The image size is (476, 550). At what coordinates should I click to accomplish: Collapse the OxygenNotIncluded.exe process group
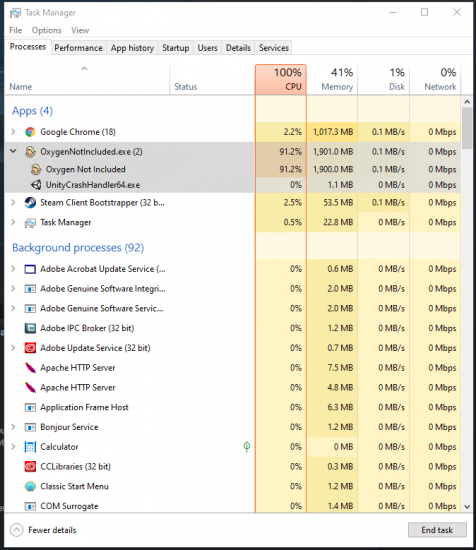(x=13, y=151)
